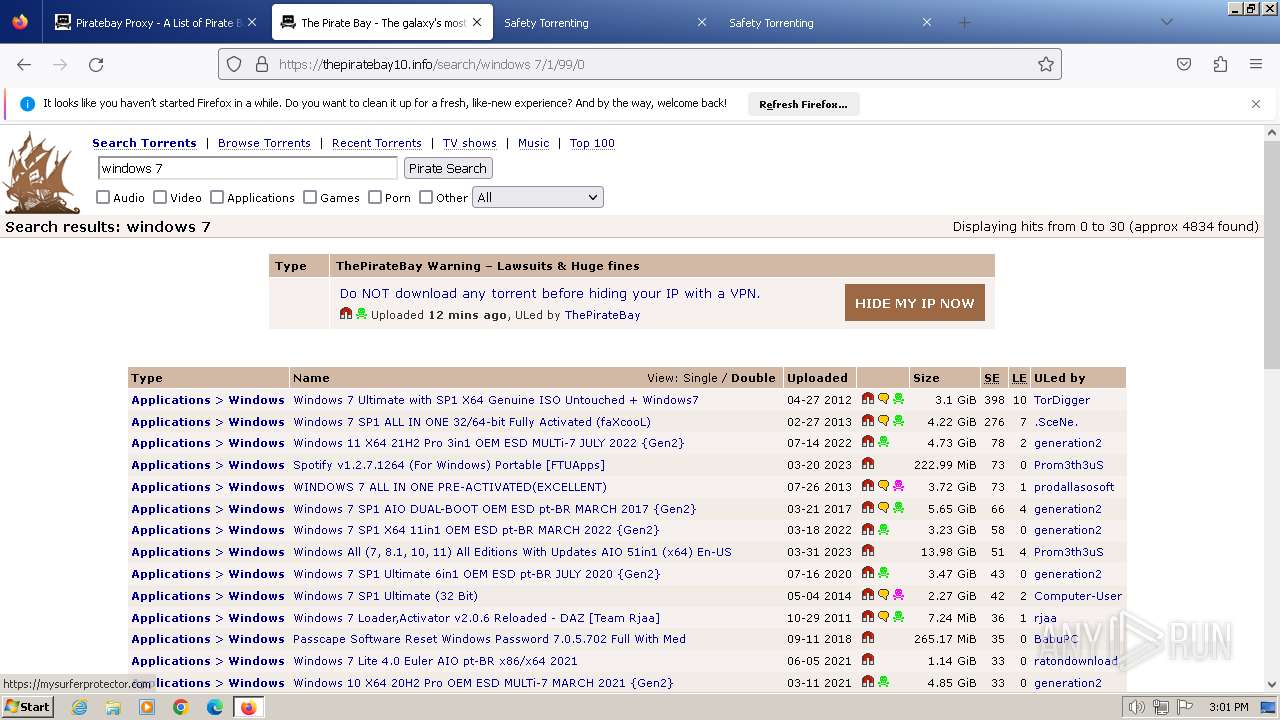Open uploader TorDigger's profile link
1280x720 pixels.
(1062, 399)
